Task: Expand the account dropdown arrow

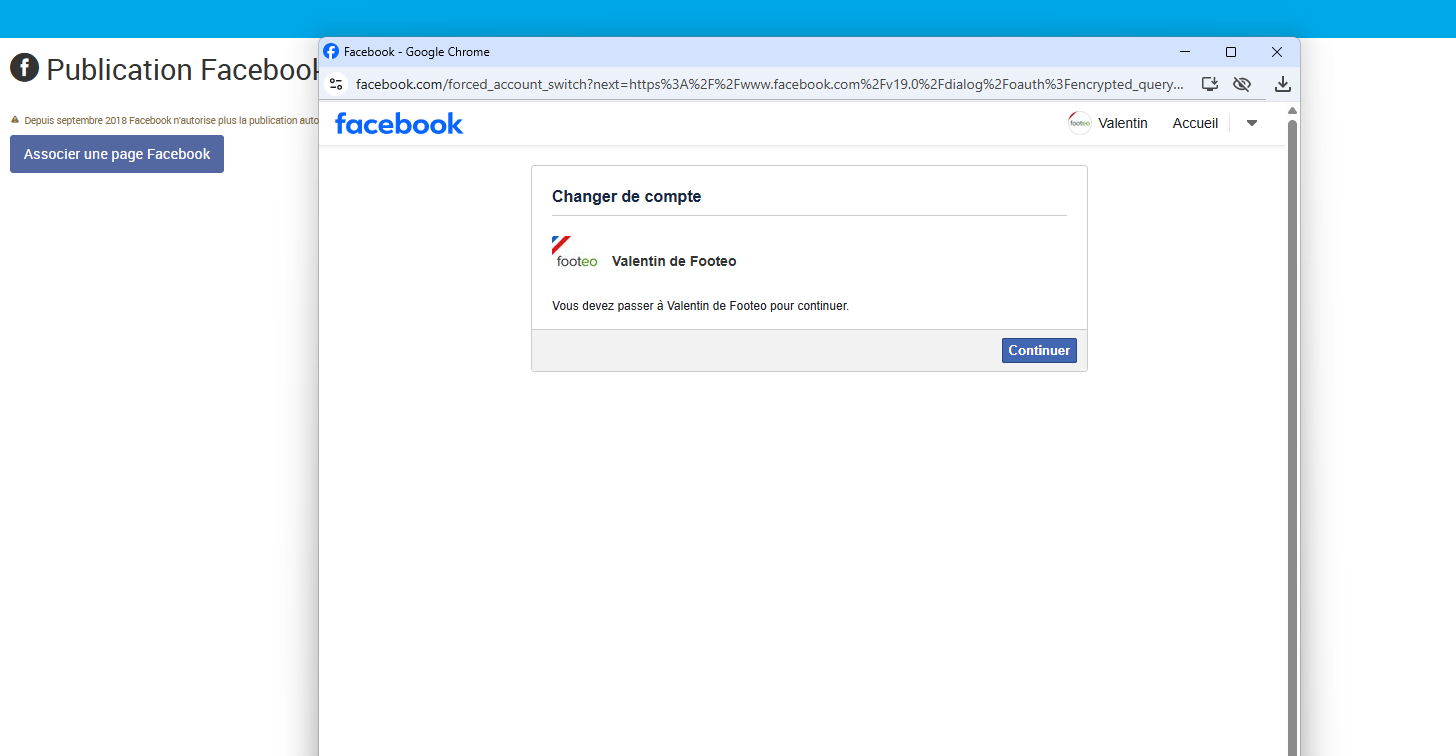Action: [x=1251, y=123]
